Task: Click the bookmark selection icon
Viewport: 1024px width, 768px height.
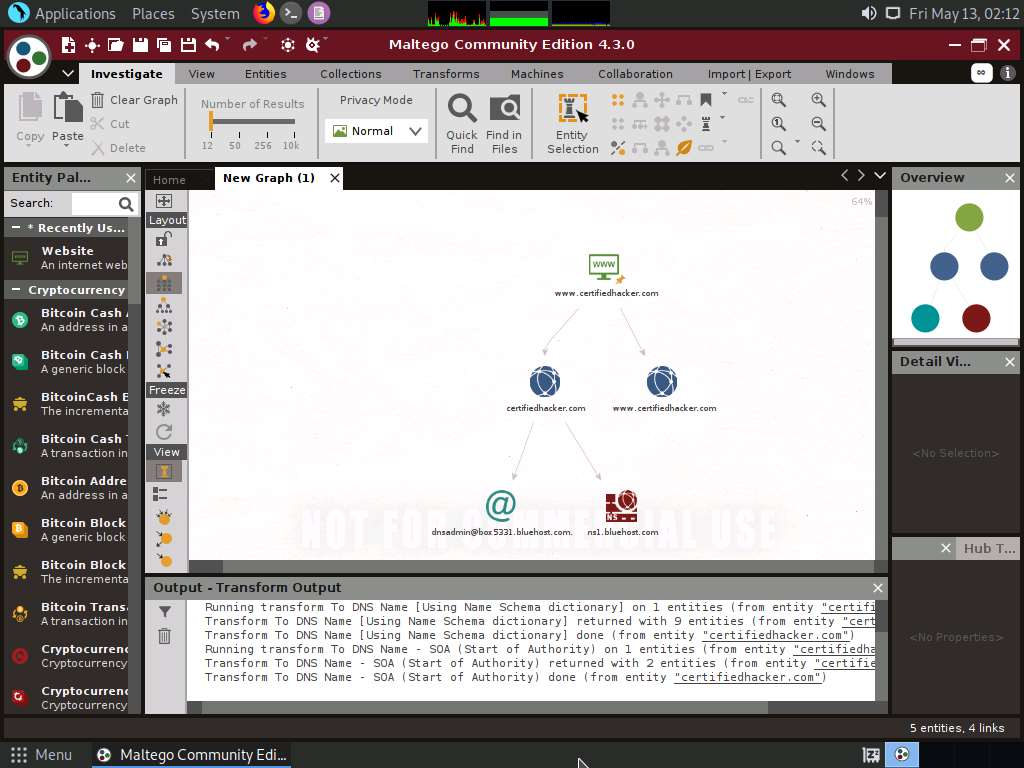Action: [x=706, y=100]
